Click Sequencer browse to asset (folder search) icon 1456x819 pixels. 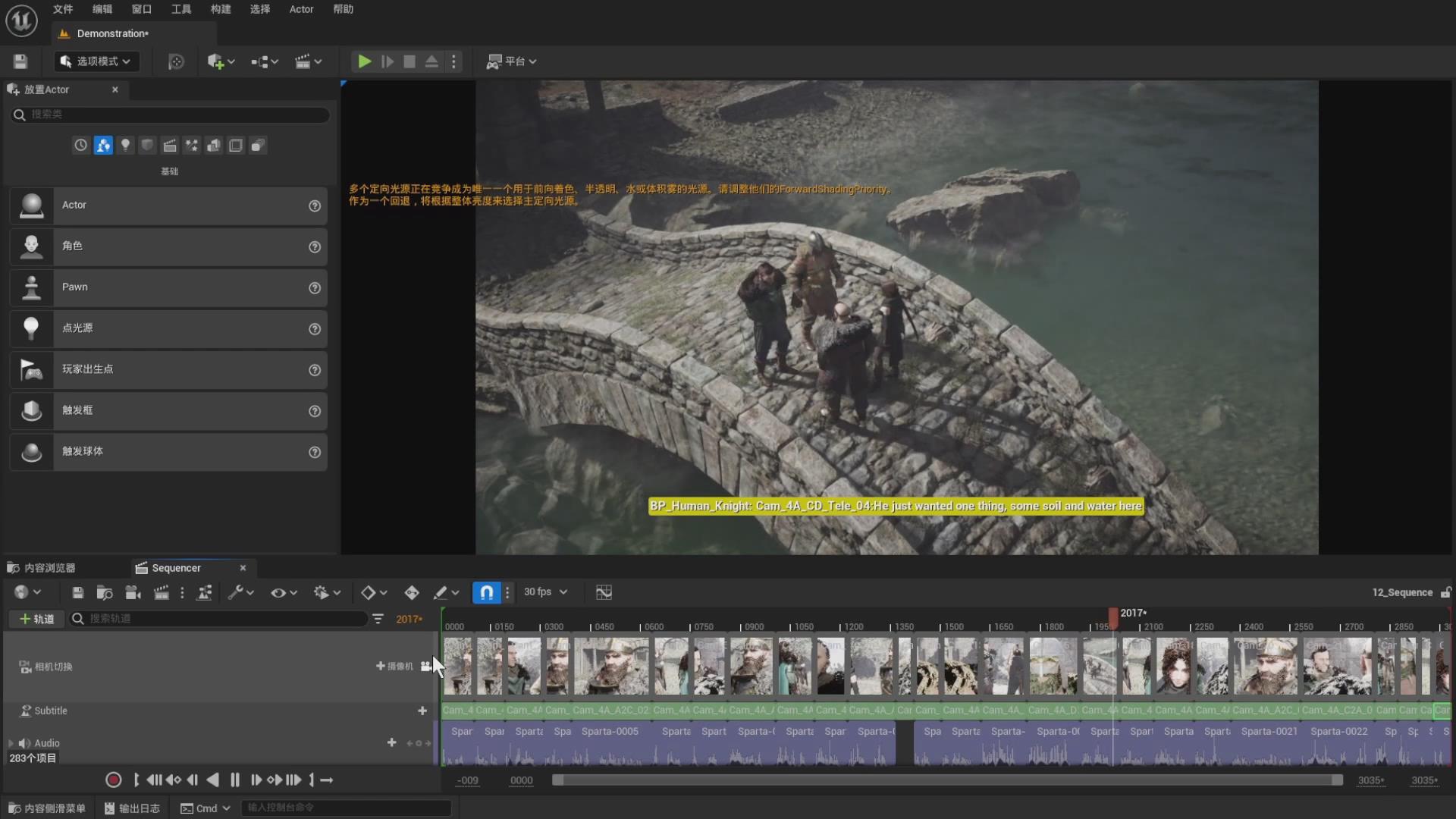pyautogui.click(x=105, y=592)
